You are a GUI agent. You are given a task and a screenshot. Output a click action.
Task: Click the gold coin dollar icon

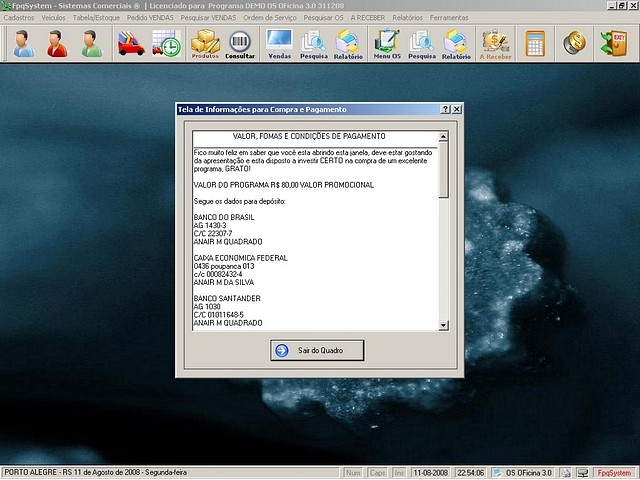(x=574, y=43)
